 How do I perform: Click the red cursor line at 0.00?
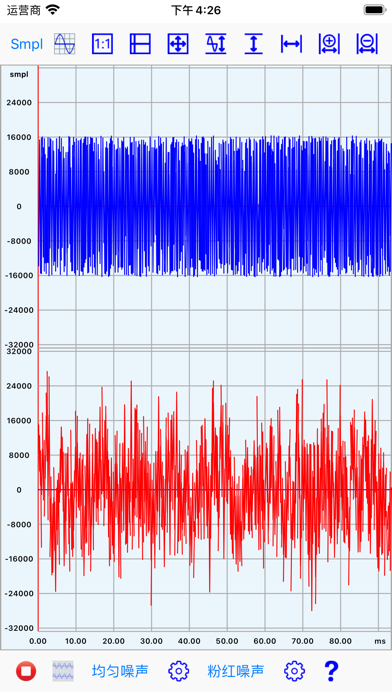(x=38, y=348)
